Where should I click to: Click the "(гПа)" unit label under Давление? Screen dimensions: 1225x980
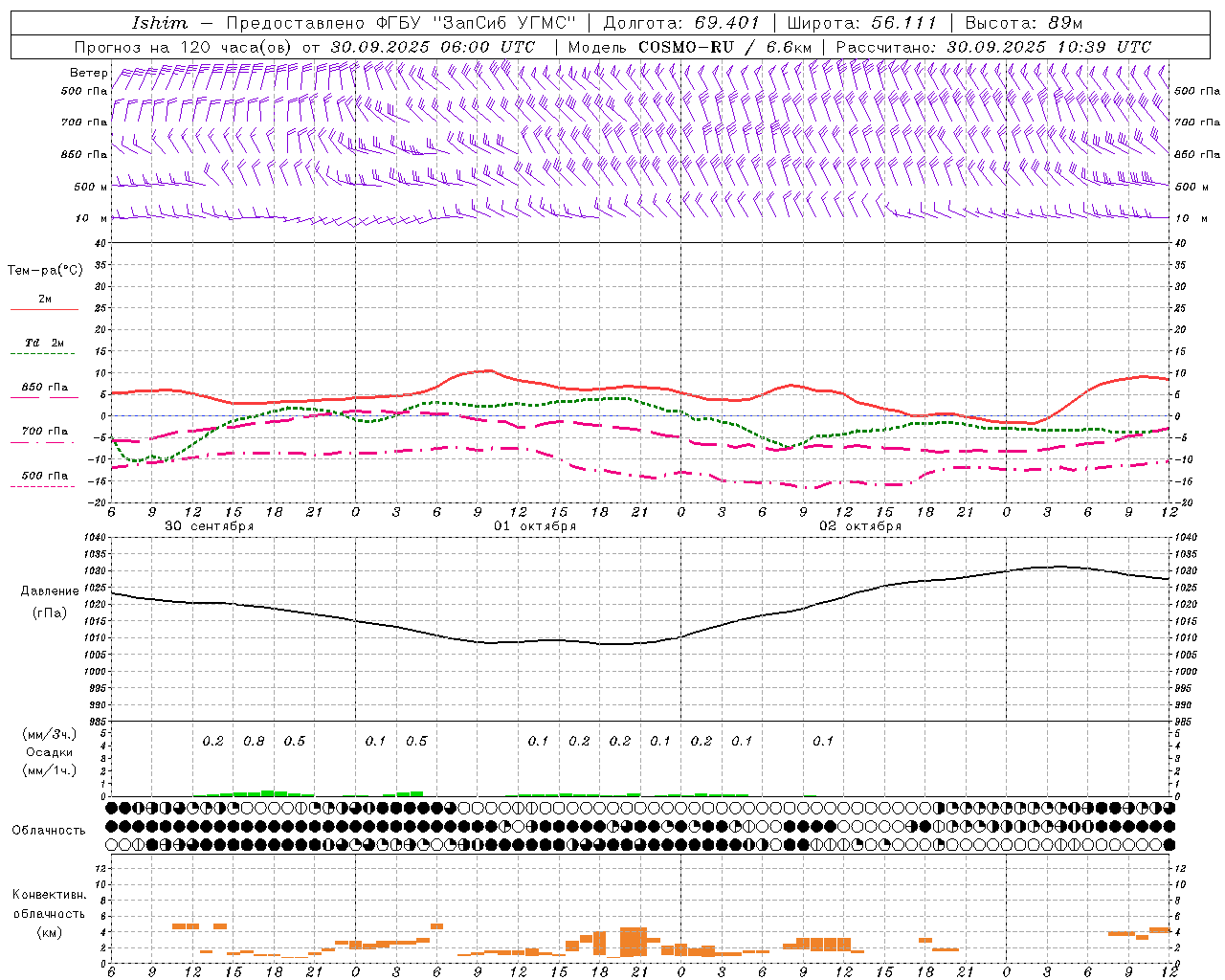click(50, 613)
